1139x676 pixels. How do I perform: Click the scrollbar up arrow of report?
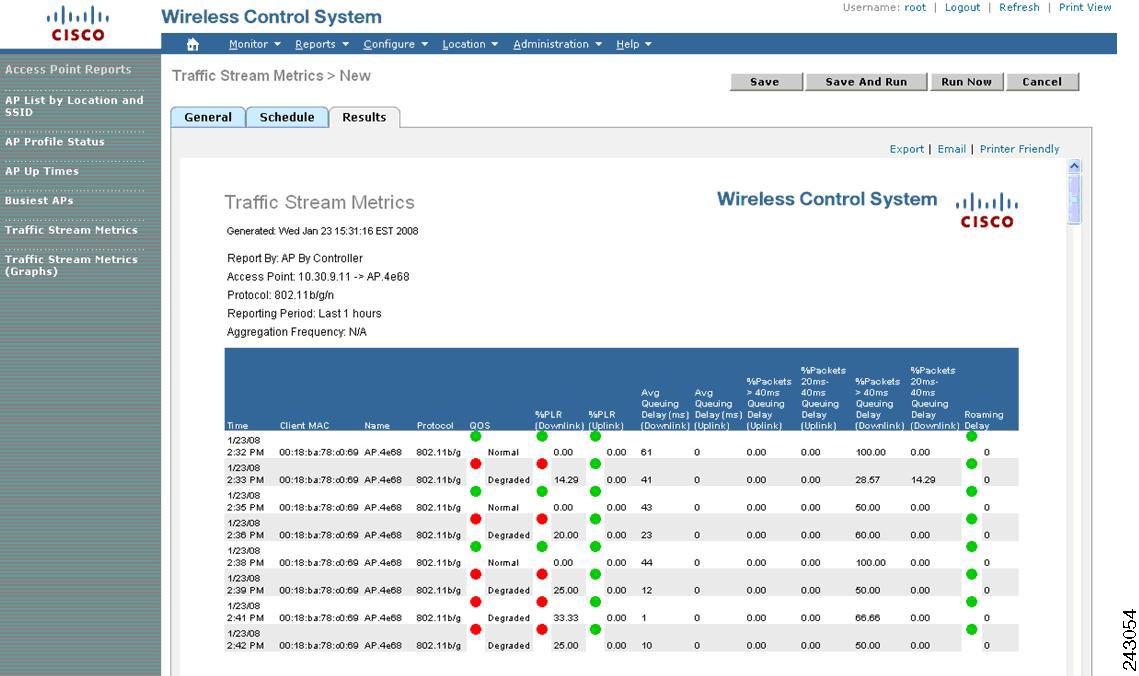(x=1074, y=166)
